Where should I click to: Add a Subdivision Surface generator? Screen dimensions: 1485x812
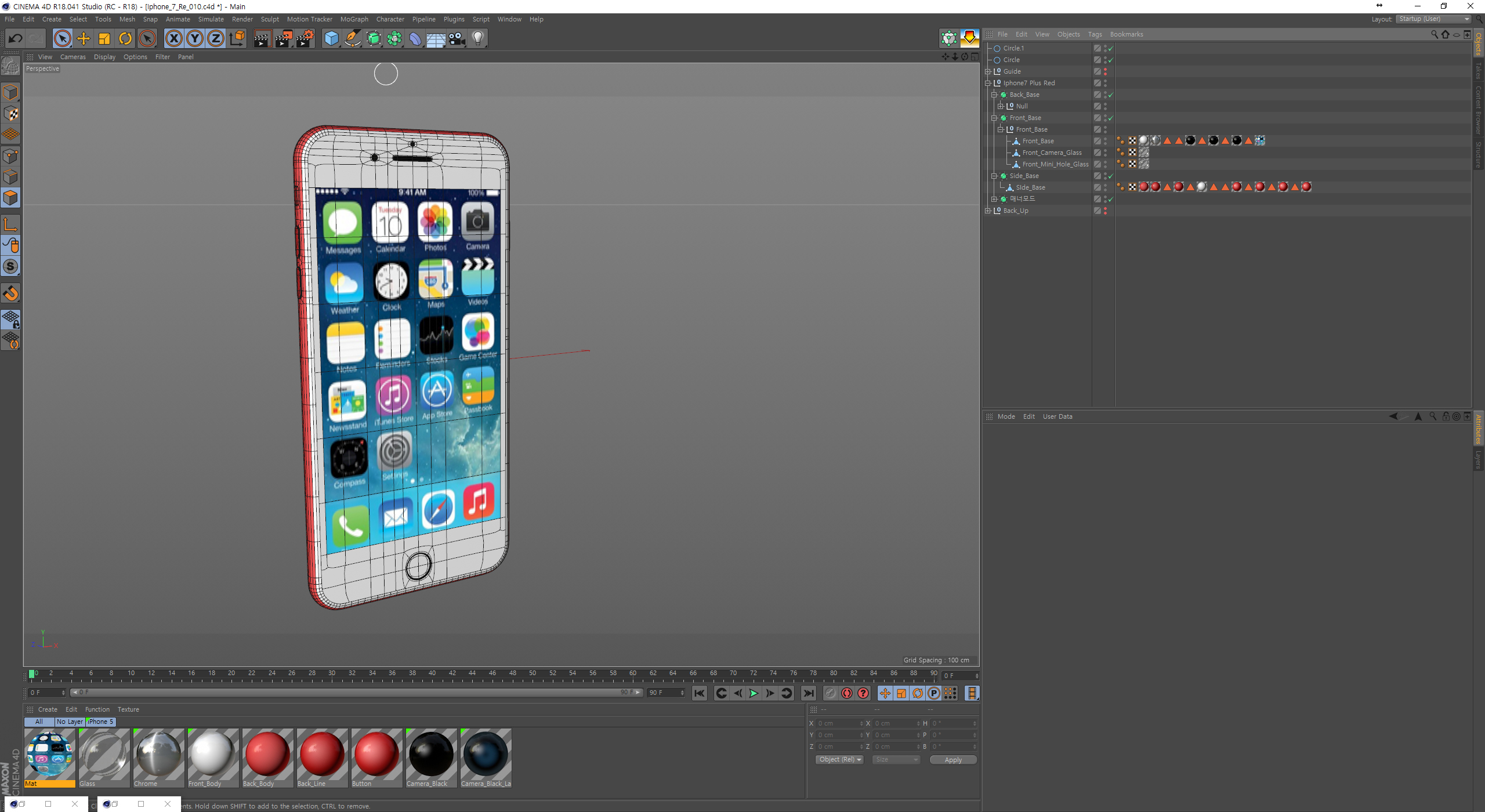(374, 39)
